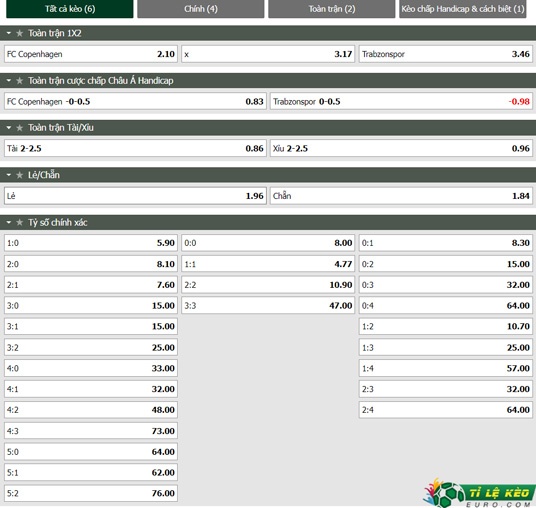Image resolution: width=536 pixels, height=508 pixels.
Task: Collapse the Toàn trận 1X2 section arrow
Action: tap(9, 34)
